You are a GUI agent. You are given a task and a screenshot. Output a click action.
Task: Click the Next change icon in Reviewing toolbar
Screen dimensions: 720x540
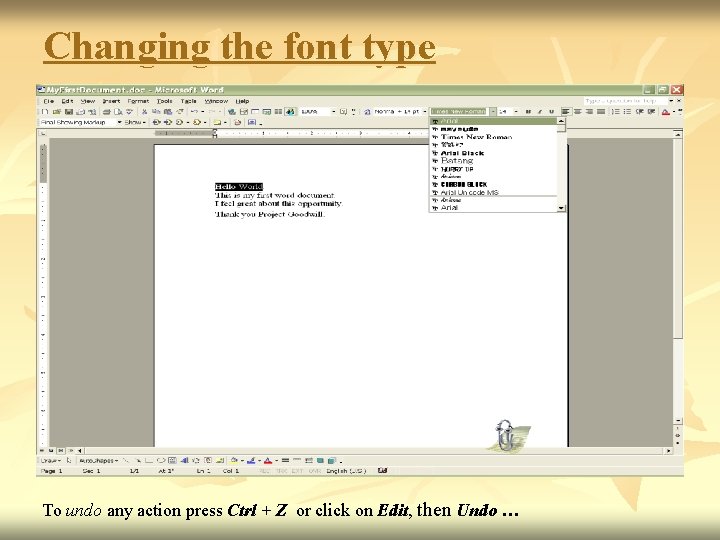click(168, 122)
